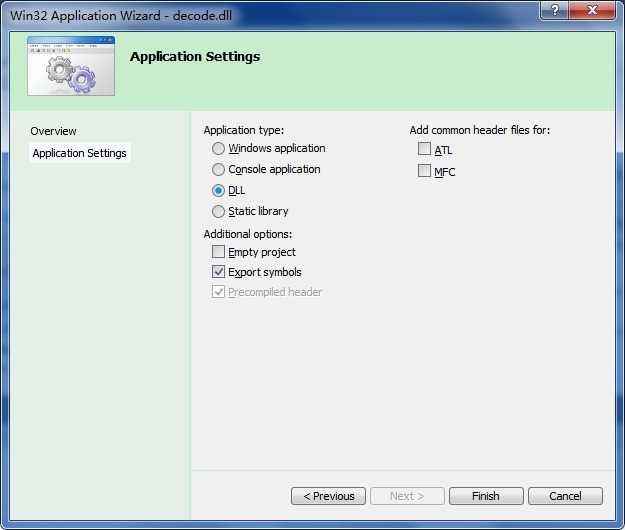Viewport: 625px width, 530px height.
Task: Click the Add common header files for: label
Action: pos(480,130)
